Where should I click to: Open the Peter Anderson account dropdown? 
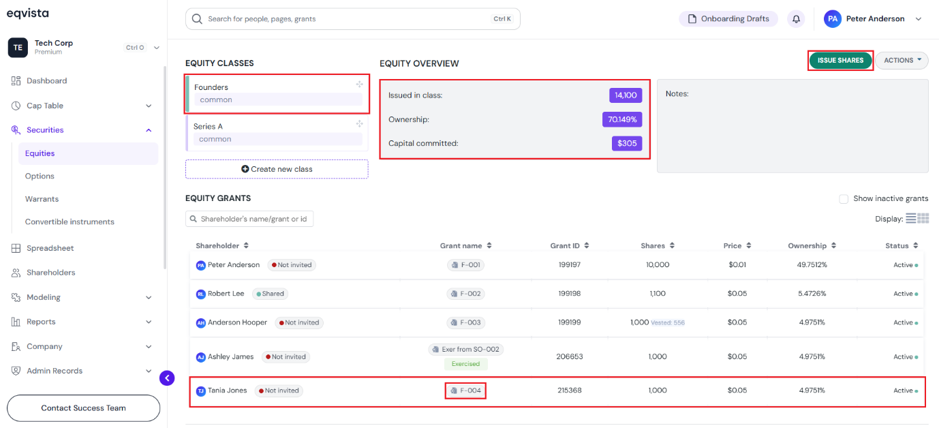coord(919,19)
